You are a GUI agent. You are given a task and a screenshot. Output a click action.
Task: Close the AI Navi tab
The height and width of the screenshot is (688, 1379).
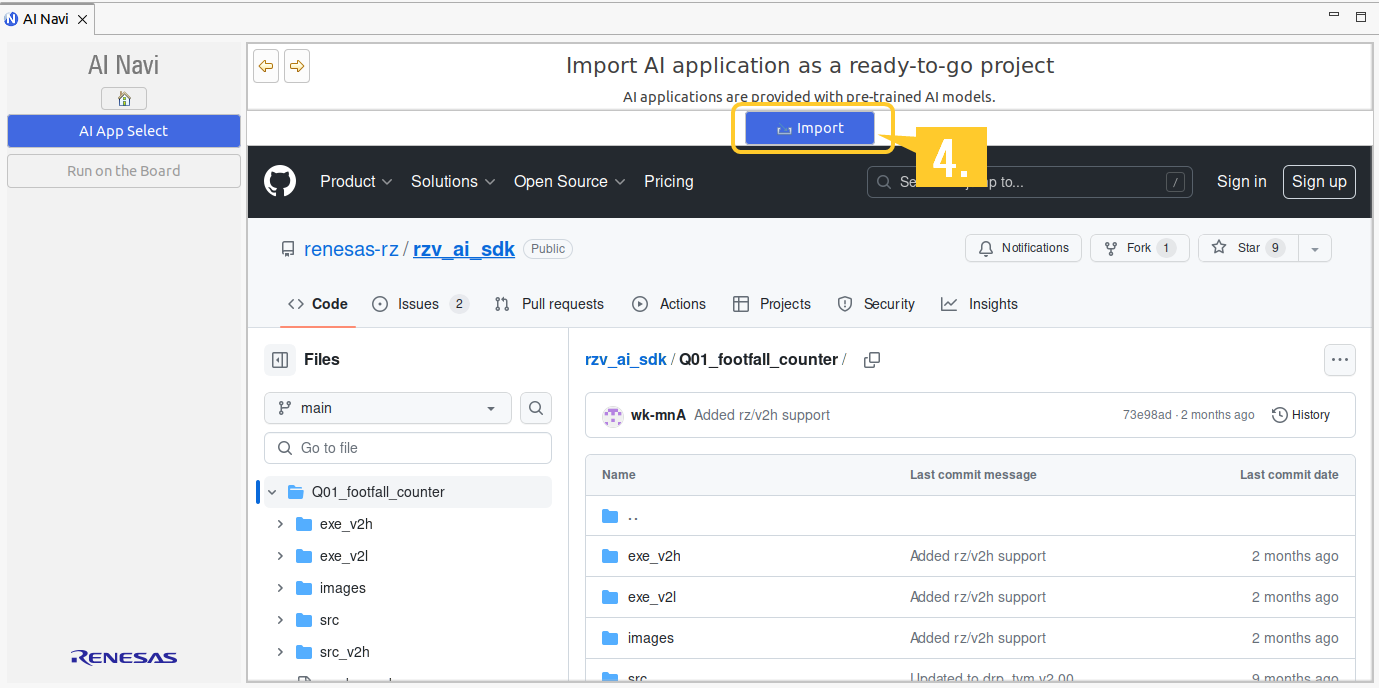click(82, 19)
